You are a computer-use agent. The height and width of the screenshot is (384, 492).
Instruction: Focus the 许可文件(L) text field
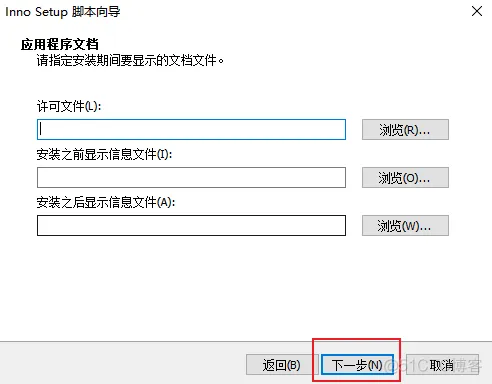click(x=191, y=129)
